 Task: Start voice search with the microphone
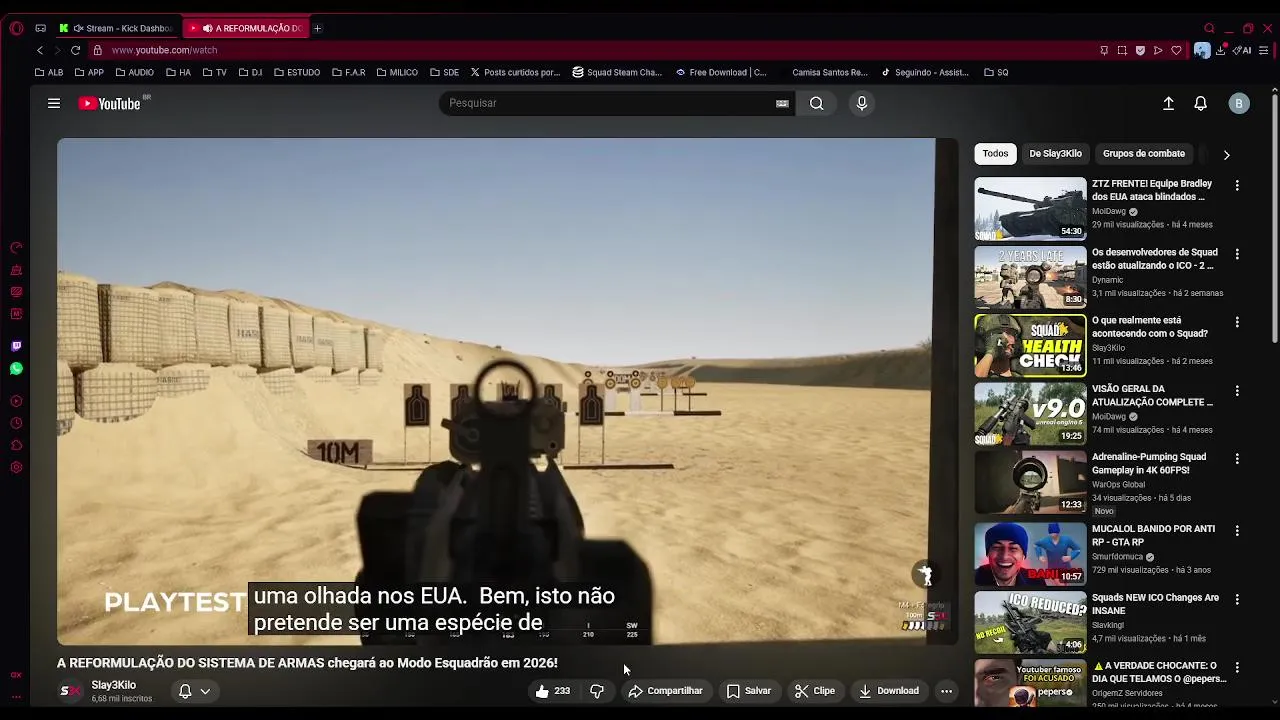pyautogui.click(x=862, y=103)
